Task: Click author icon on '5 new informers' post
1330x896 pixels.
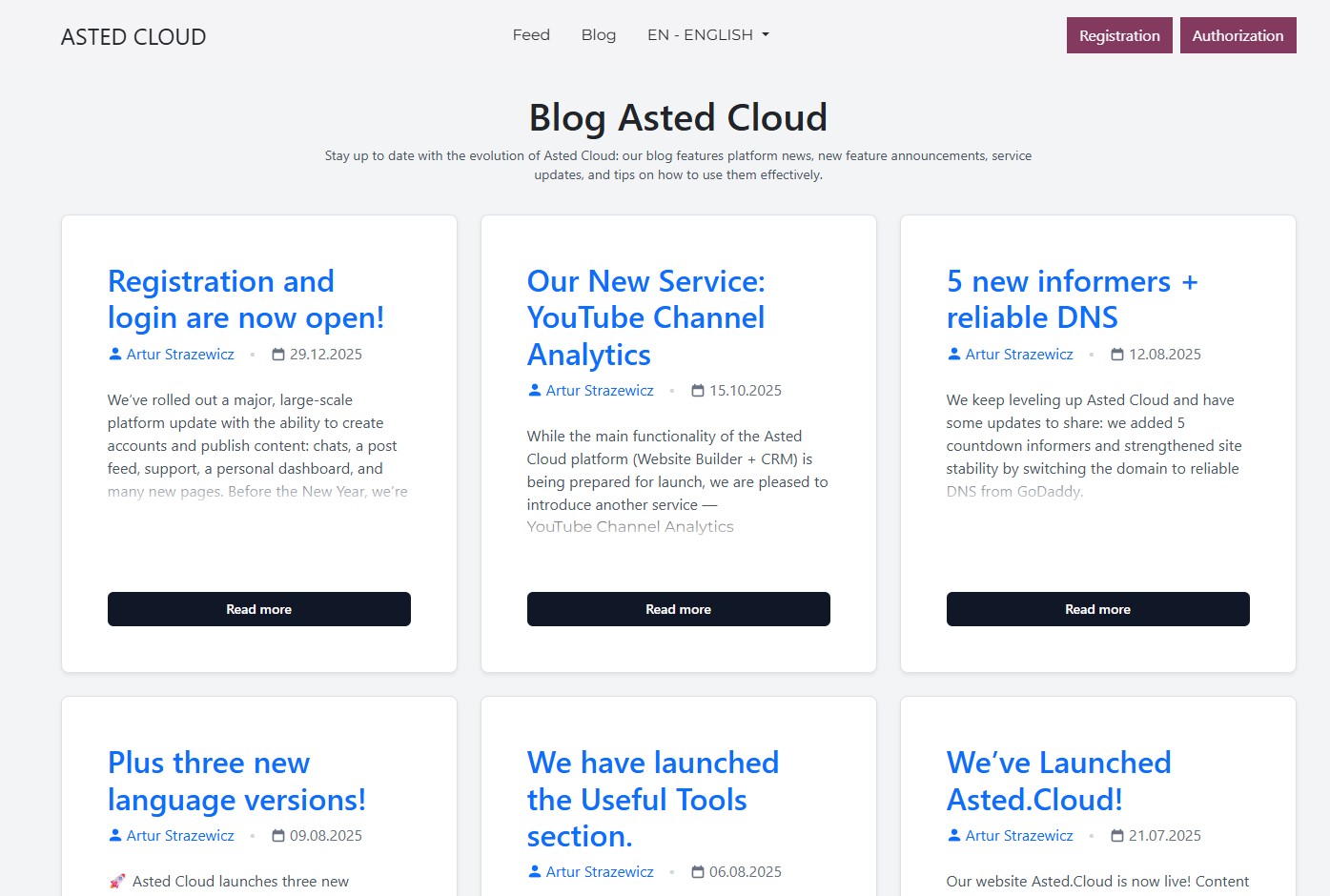Action: tap(954, 355)
